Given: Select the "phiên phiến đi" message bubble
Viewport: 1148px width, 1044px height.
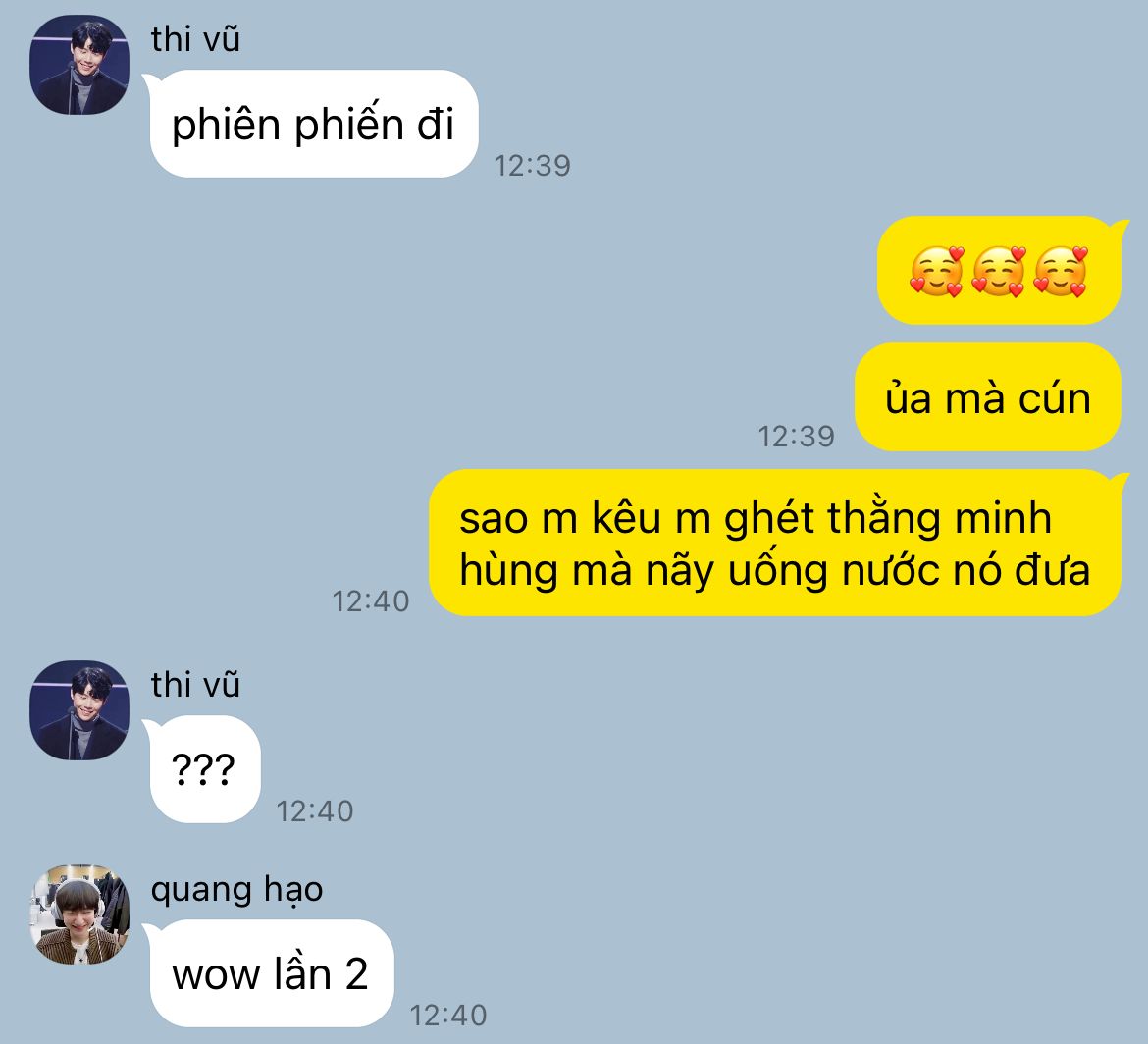Looking at the screenshot, I should (314, 124).
